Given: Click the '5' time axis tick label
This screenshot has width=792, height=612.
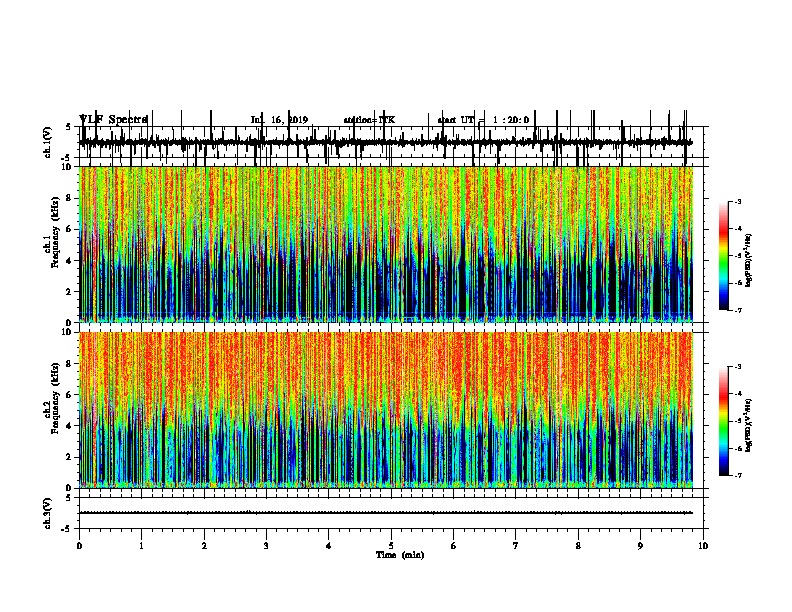Looking at the screenshot, I should click(391, 546).
